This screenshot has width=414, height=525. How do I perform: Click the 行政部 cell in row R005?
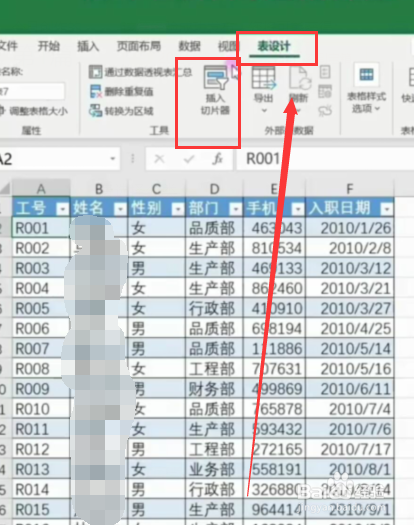coord(214,308)
